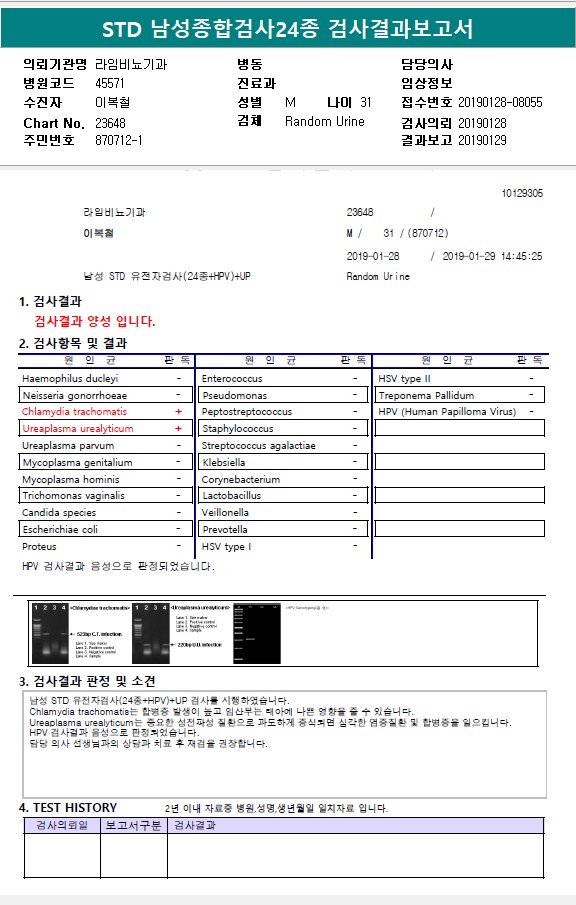The width and height of the screenshot is (576, 905).
Task: Select the HPV (Human Papilloma Virus) row
Action: click(x=460, y=412)
